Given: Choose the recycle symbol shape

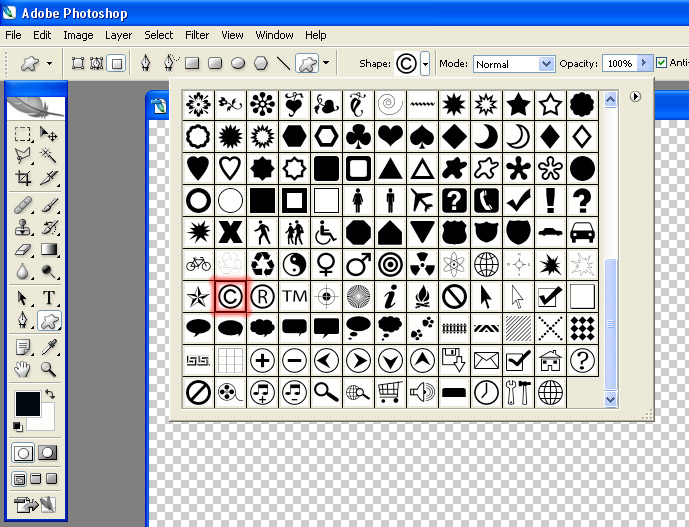Looking at the screenshot, I should (262, 264).
